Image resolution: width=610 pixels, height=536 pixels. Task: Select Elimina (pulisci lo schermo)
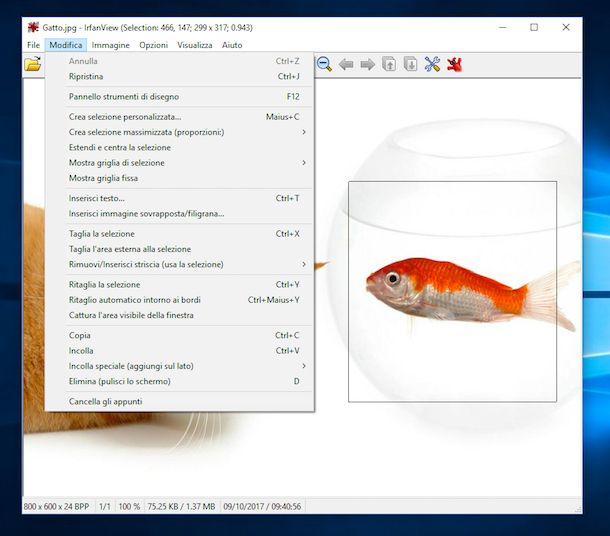(180, 381)
